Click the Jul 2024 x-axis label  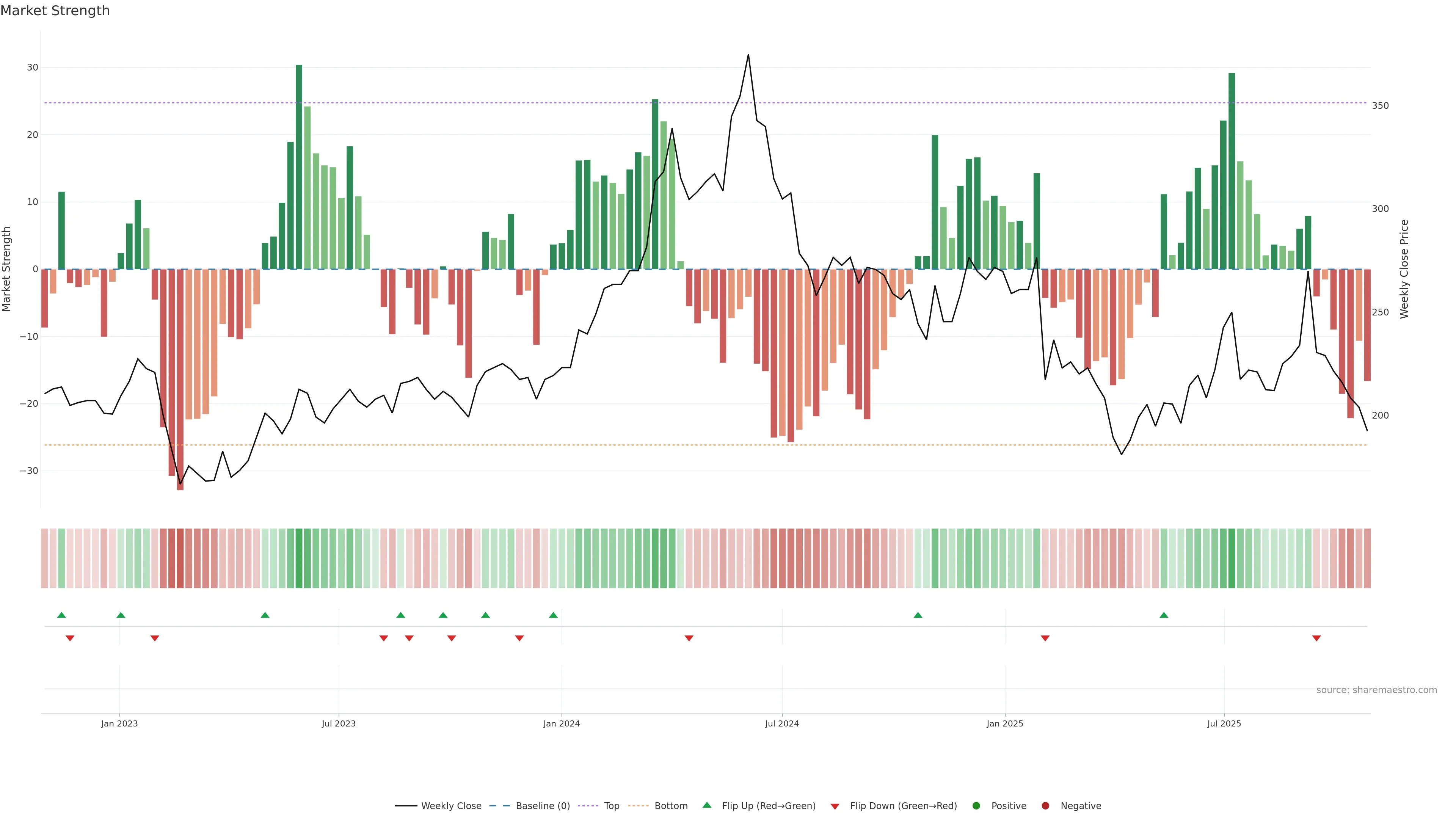(x=782, y=723)
